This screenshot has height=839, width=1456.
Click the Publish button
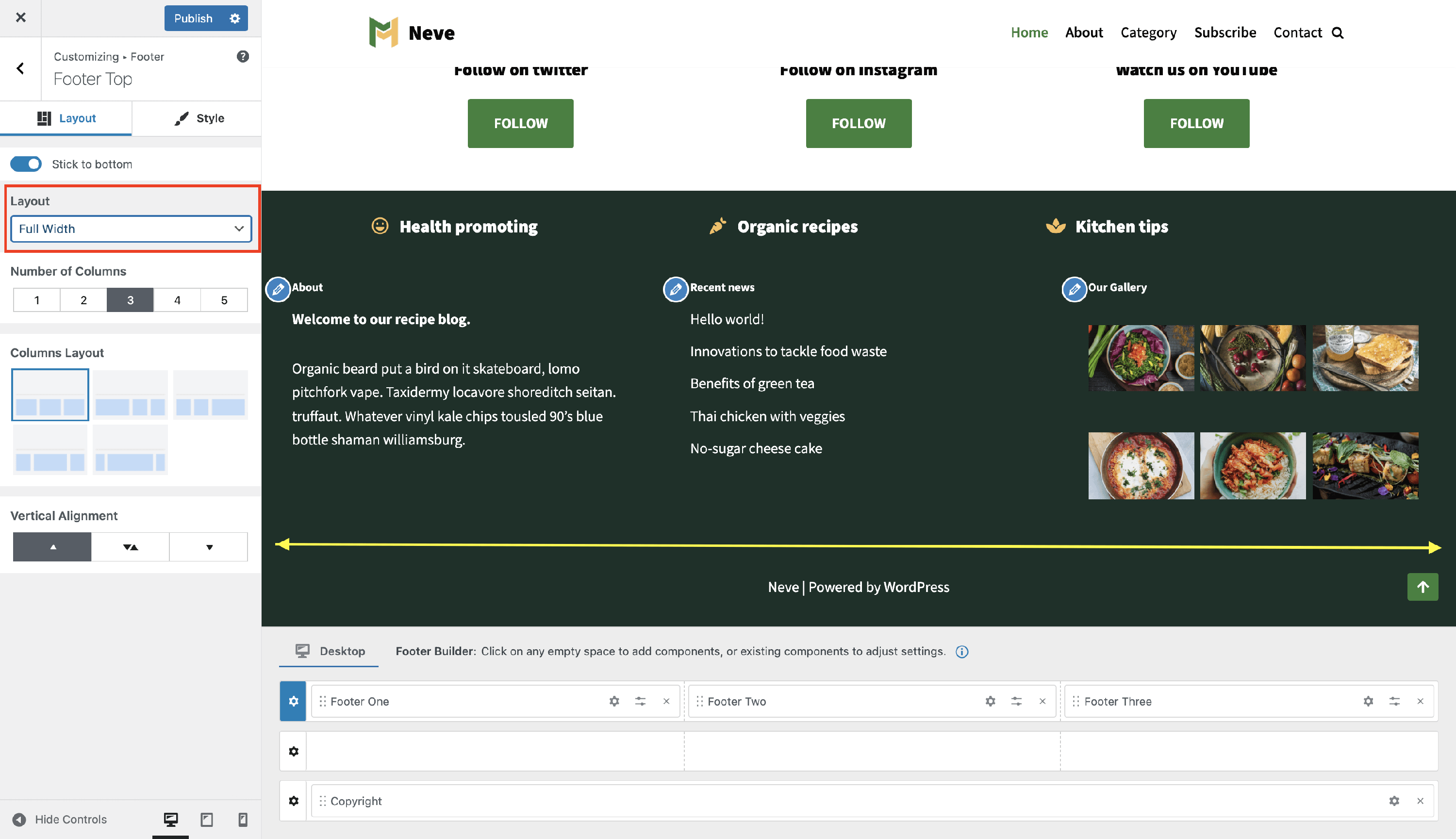[193, 18]
